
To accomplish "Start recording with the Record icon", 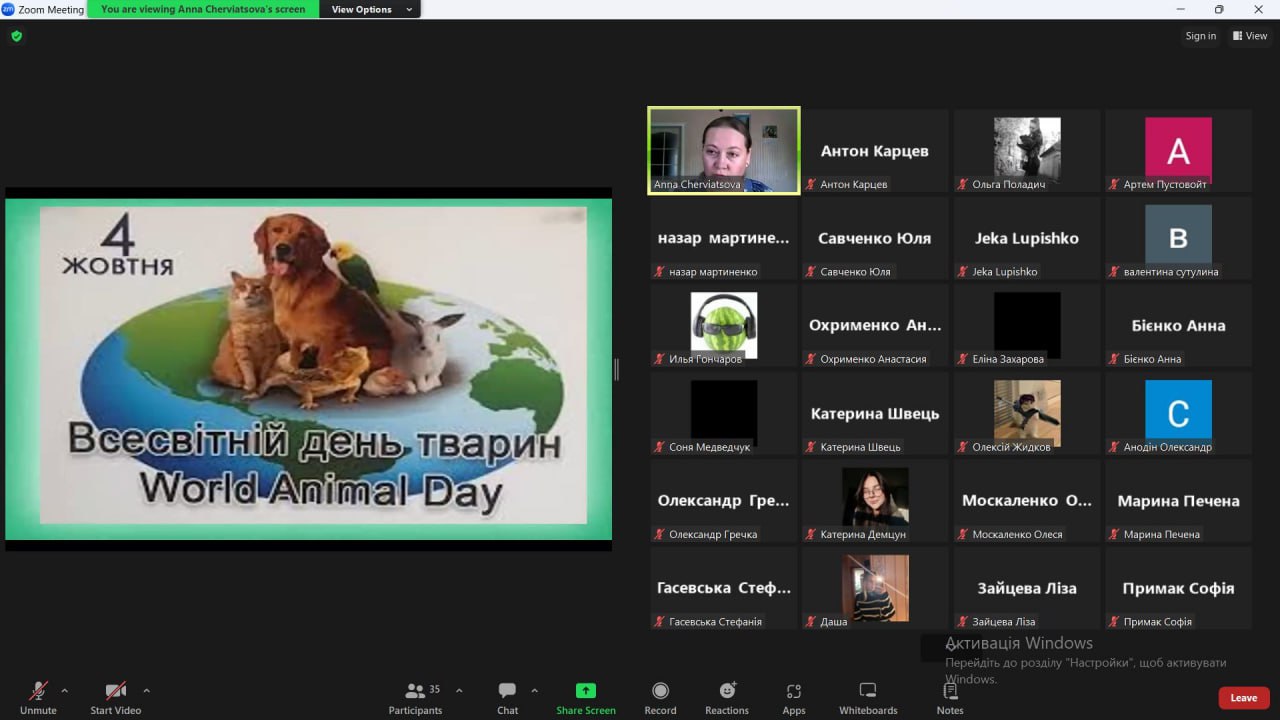I will pos(660,691).
